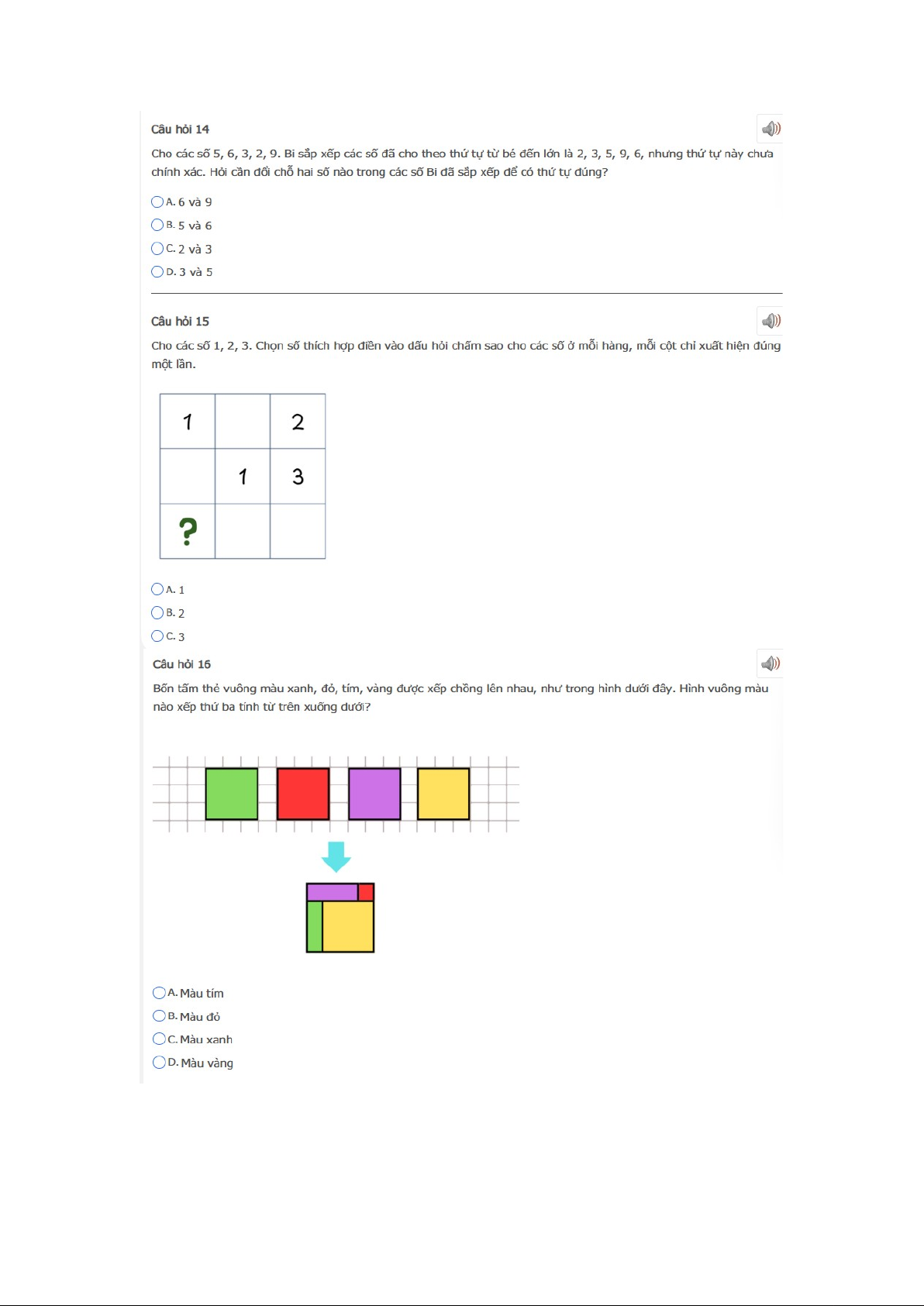Select answer B. 5 và 6
Image resolution: width=924 pixels, height=1306 pixels.
pos(157,226)
